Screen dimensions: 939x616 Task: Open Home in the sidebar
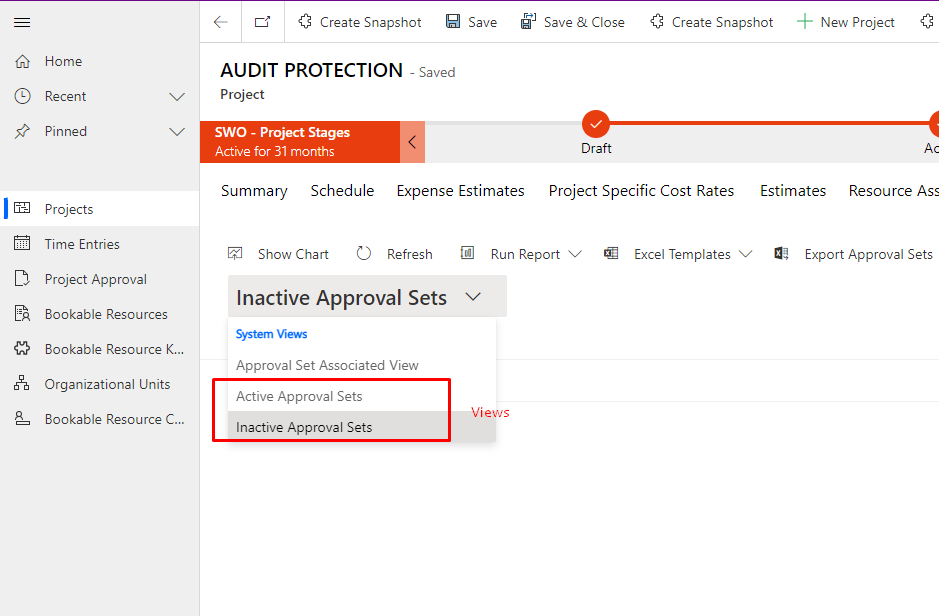coord(63,61)
